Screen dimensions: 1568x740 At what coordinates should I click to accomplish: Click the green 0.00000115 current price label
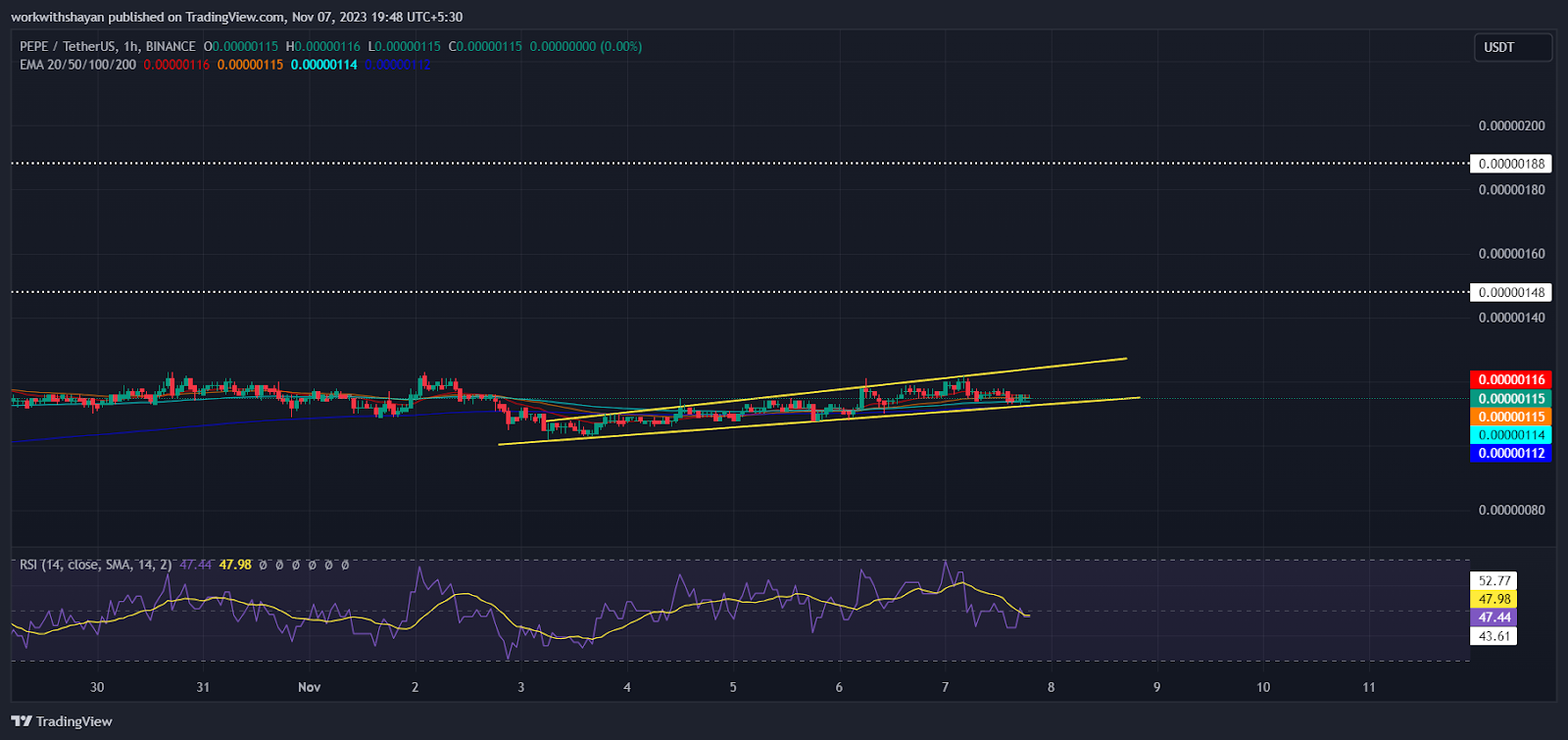point(1510,398)
